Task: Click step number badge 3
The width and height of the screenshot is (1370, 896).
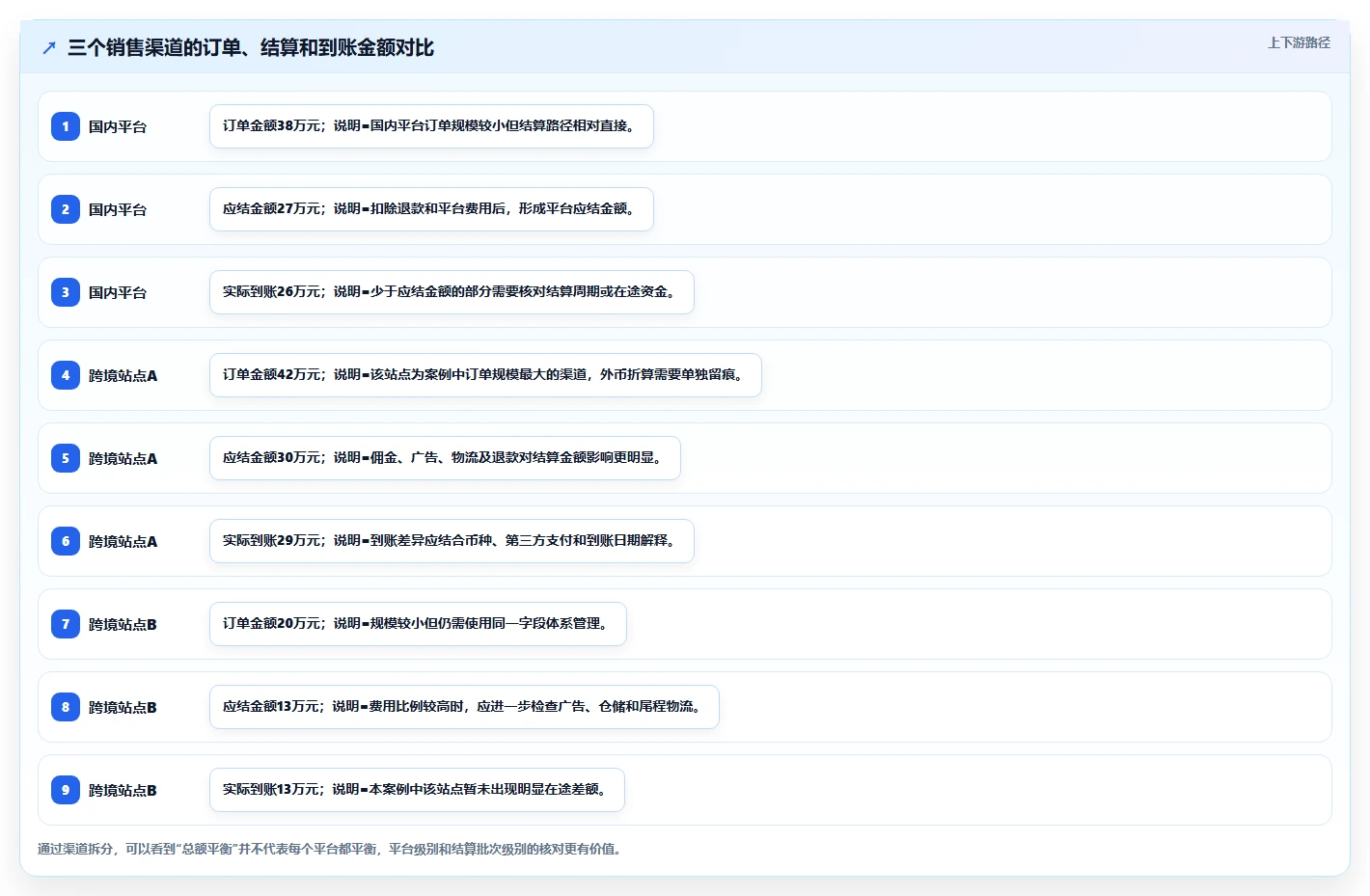Action: [66, 292]
